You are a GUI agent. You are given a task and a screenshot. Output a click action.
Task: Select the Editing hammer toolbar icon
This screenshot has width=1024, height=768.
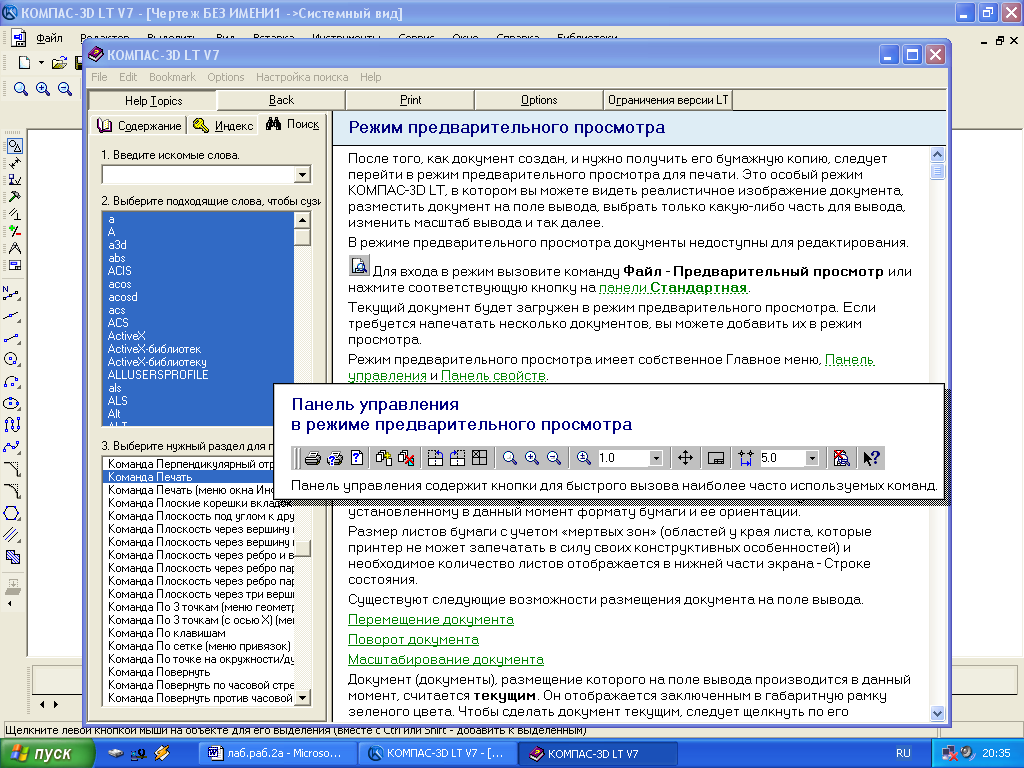pos(14,197)
